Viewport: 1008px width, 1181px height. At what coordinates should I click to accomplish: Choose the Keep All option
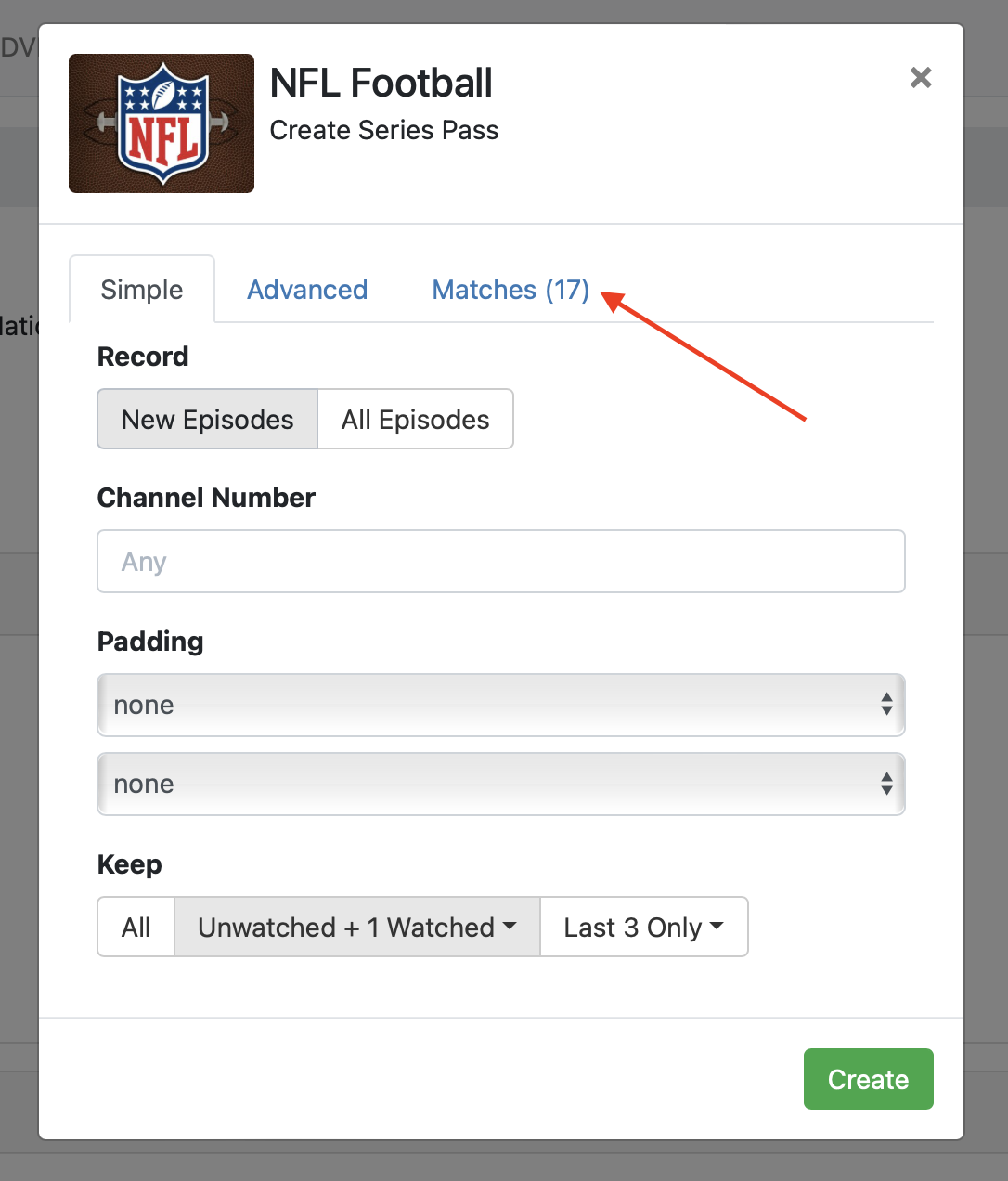pos(136,928)
